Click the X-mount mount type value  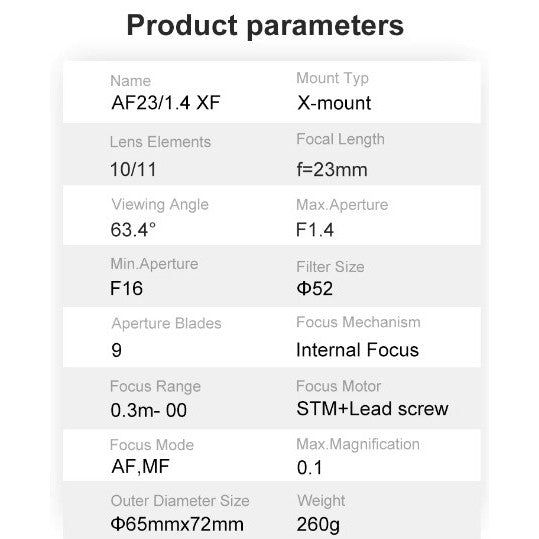click(x=334, y=103)
